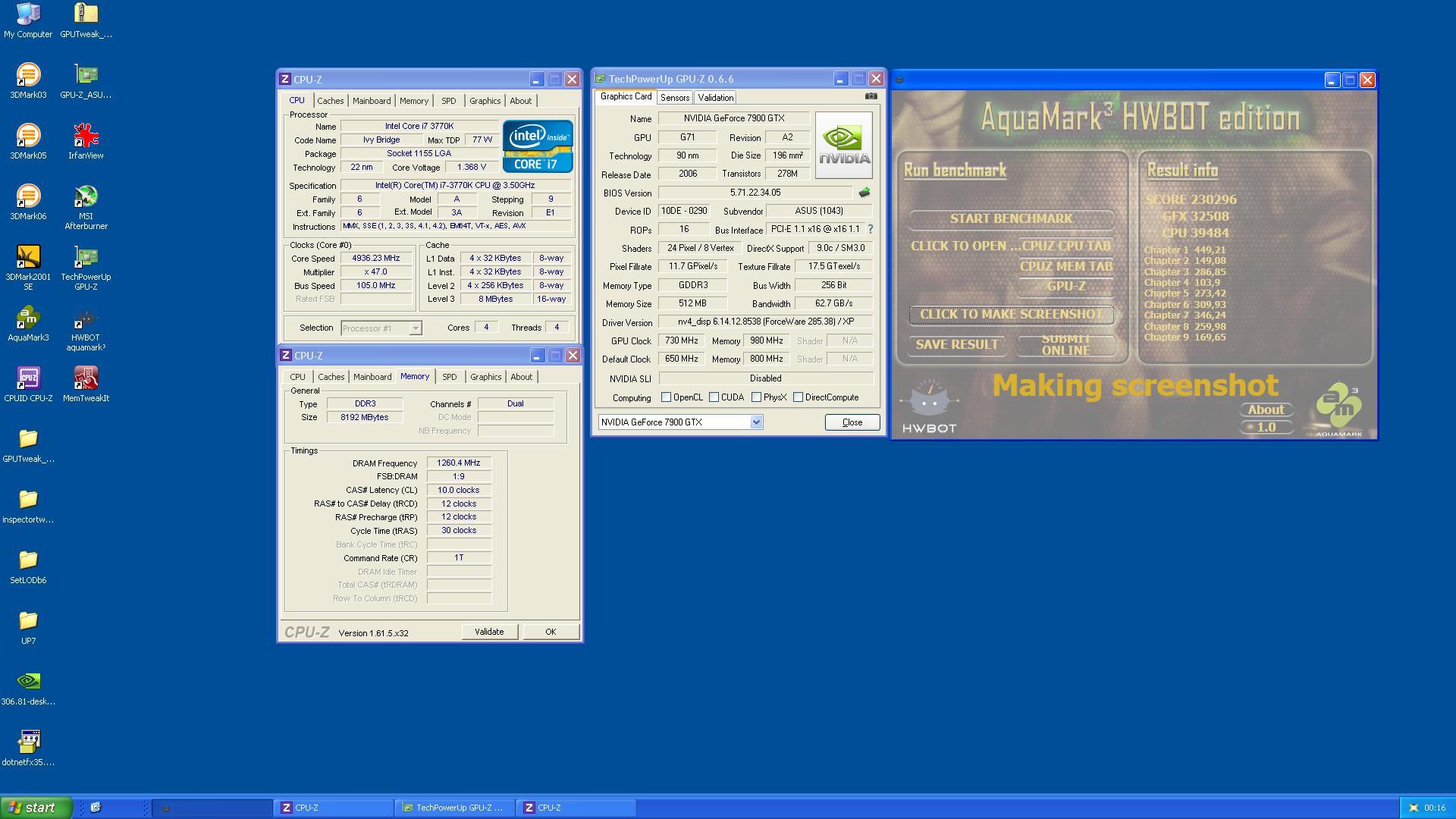Image resolution: width=1456 pixels, height=819 pixels.
Task: Open the 3DMark05 desktop shortcut
Action: click(x=28, y=142)
